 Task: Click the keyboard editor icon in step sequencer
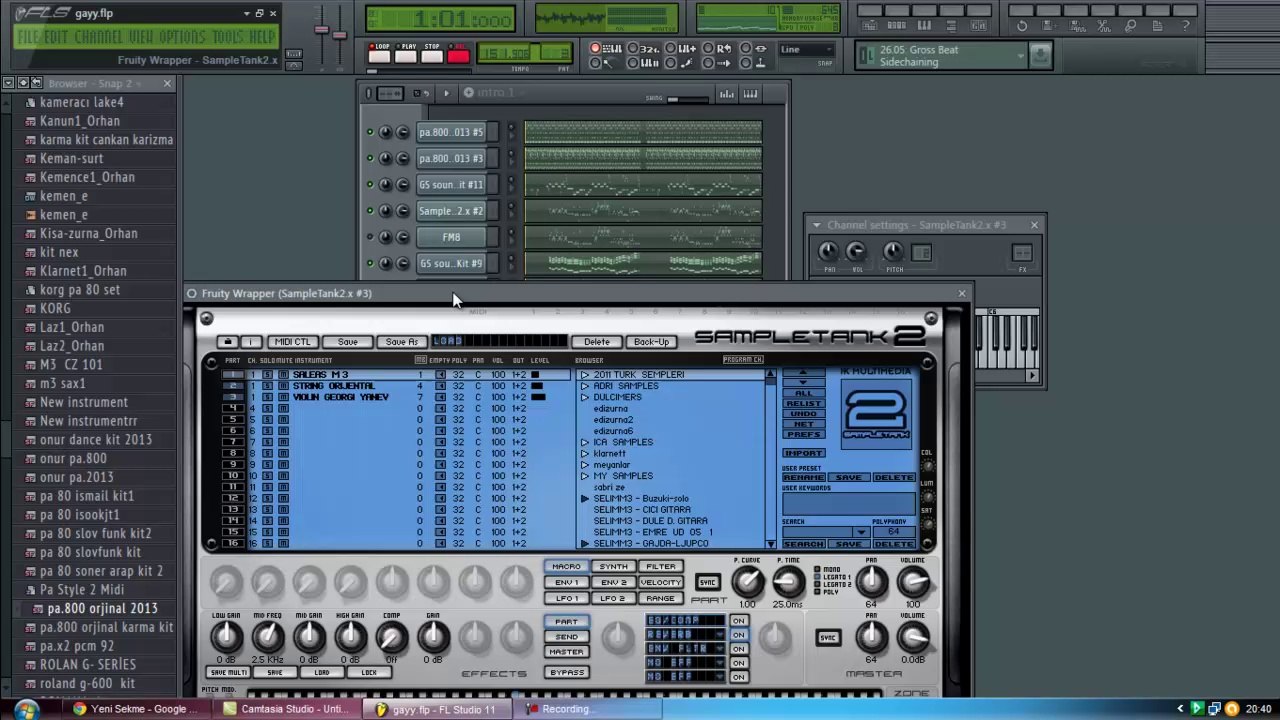[750, 94]
